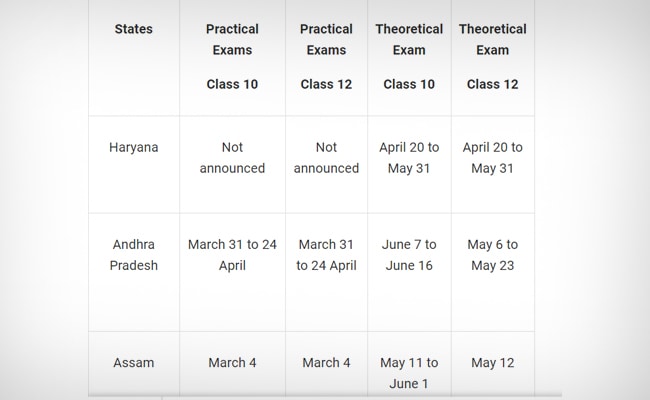Image resolution: width=650 pixels, height=400 pixels.
Task: Click the Theoretical Exam Class 12 header
Action: pyautogui.click(x=492, y=57)
